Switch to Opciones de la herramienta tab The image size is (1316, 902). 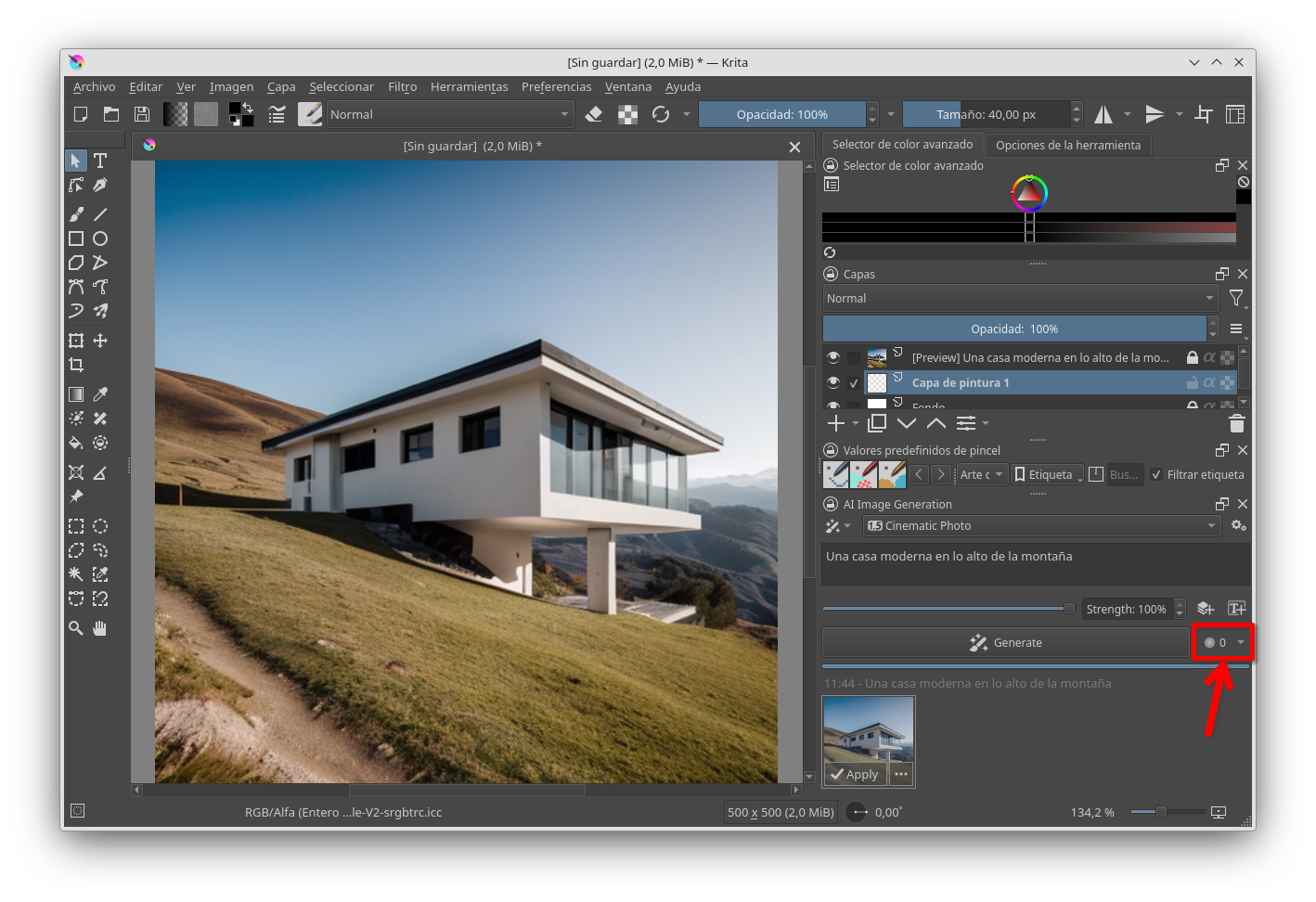(x=1068, y=145)
